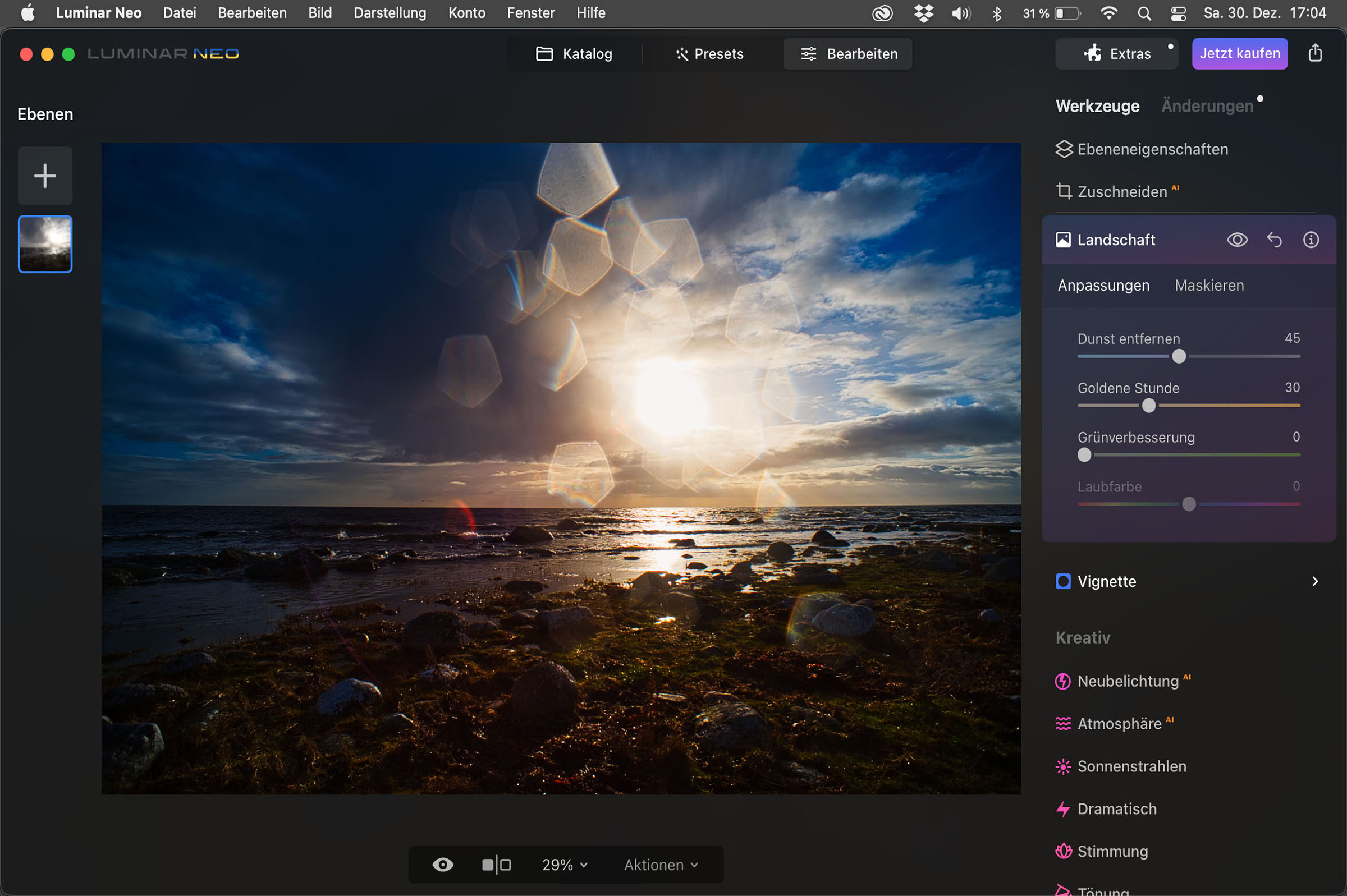Open the Aktionen dropdown menu
Screen dimensions: 1347x896
661,865
